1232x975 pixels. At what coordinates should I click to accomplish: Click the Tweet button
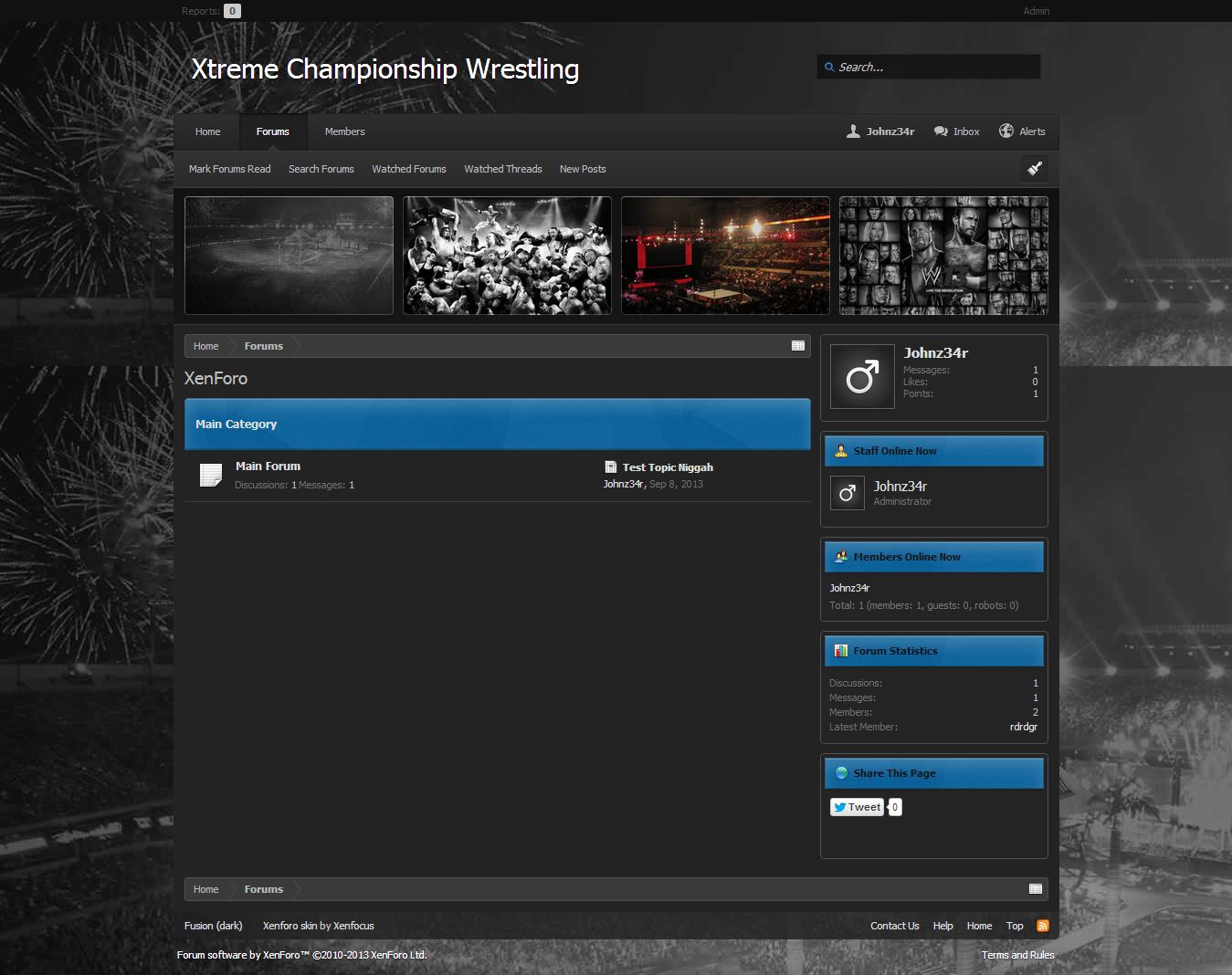coord(857,807)
